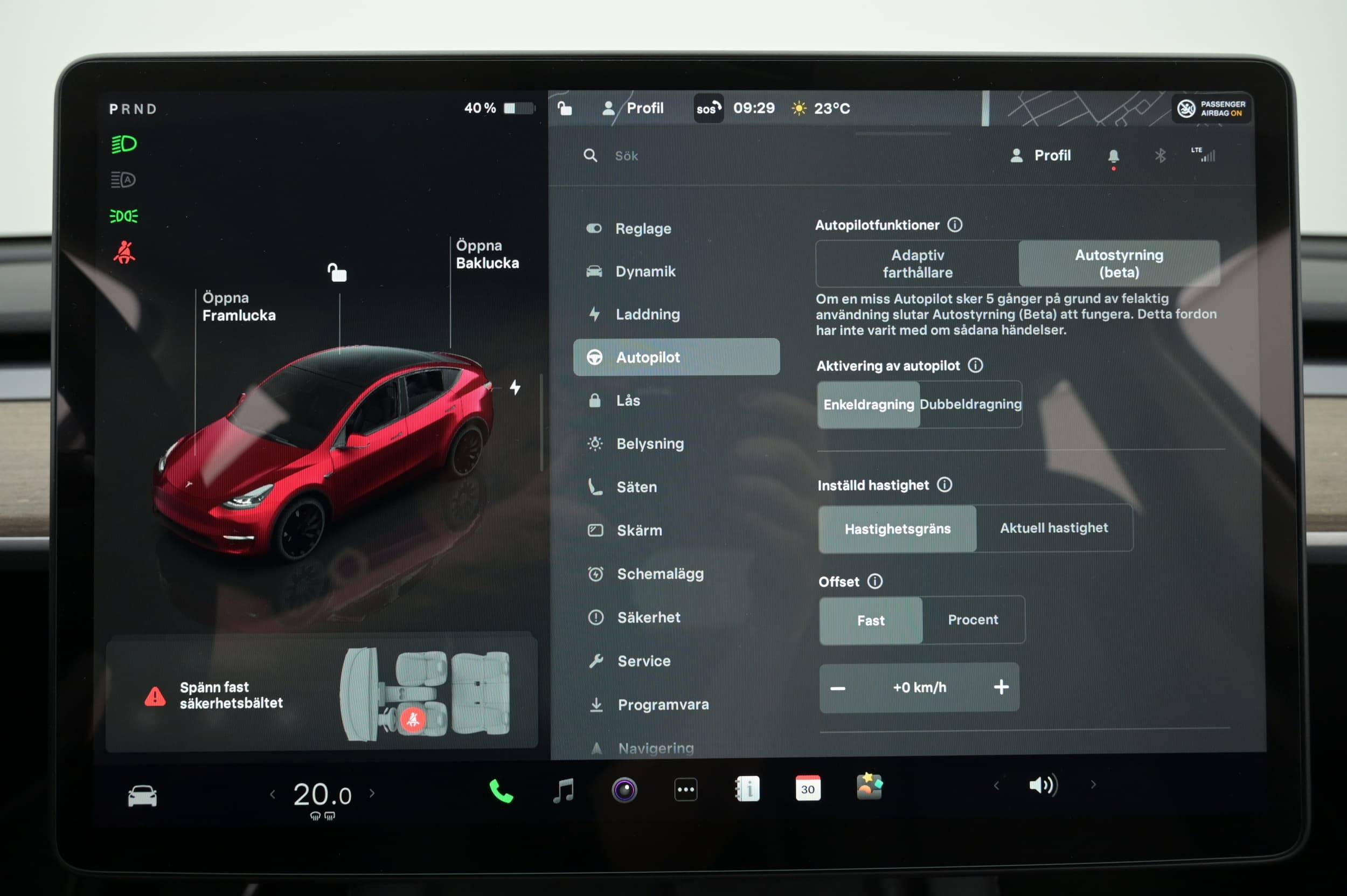Tap the red seatbelt warning indicator

click(124, 252)
